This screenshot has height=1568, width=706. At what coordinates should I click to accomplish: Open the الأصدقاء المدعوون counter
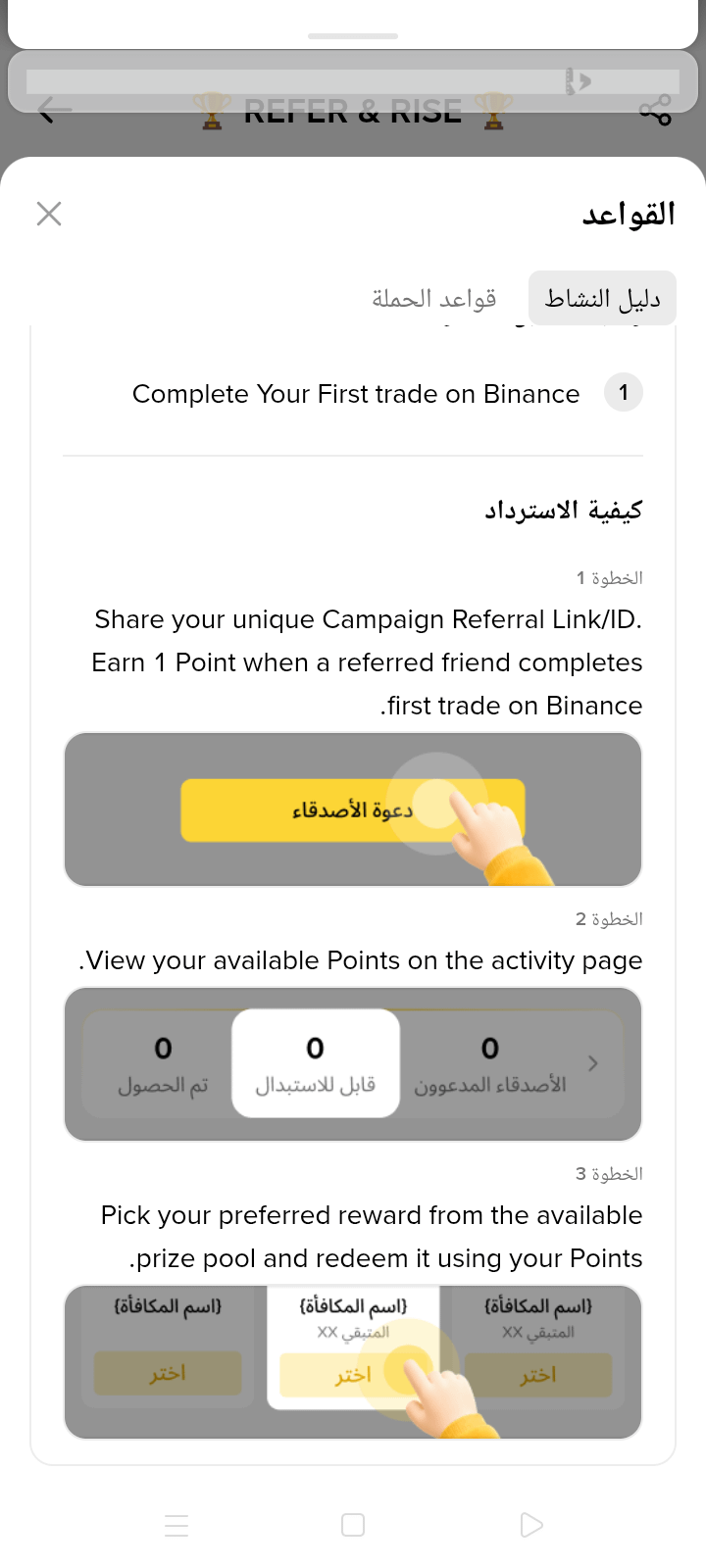(490, 1064)
